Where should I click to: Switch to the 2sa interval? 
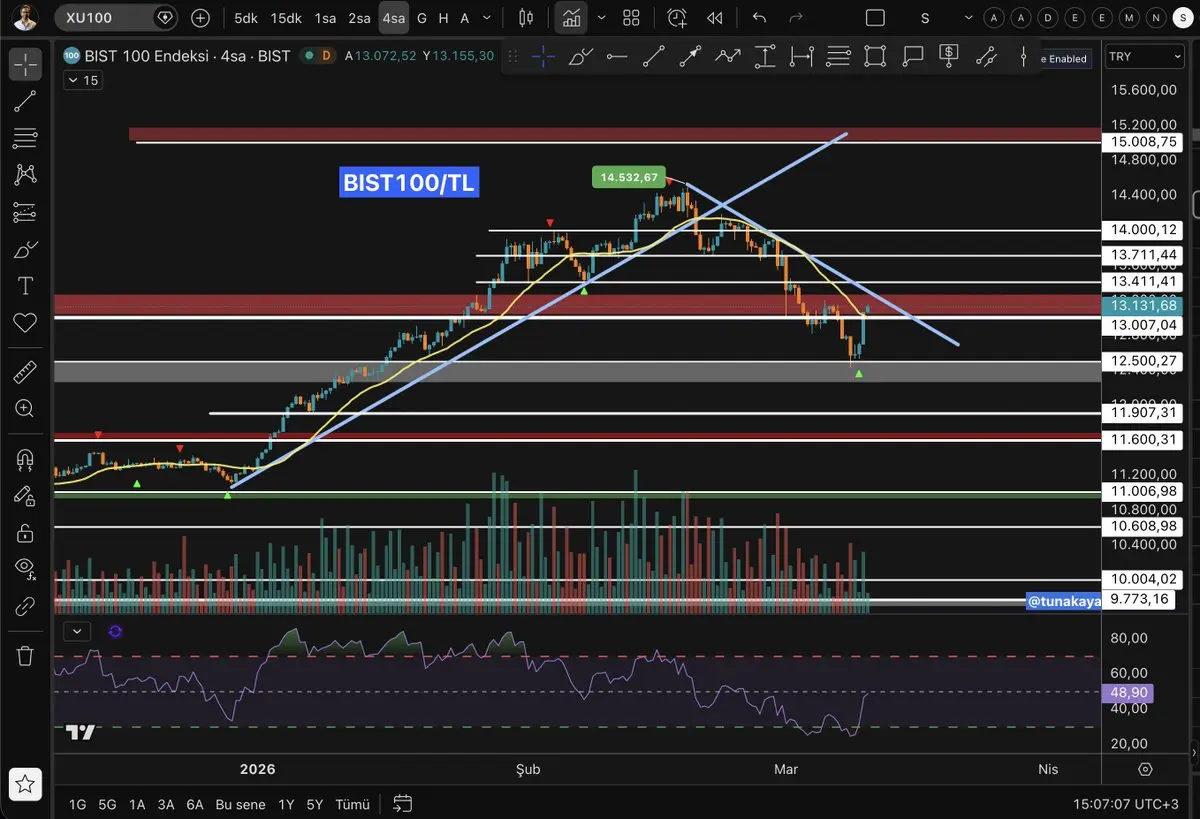tap(359, 18)
